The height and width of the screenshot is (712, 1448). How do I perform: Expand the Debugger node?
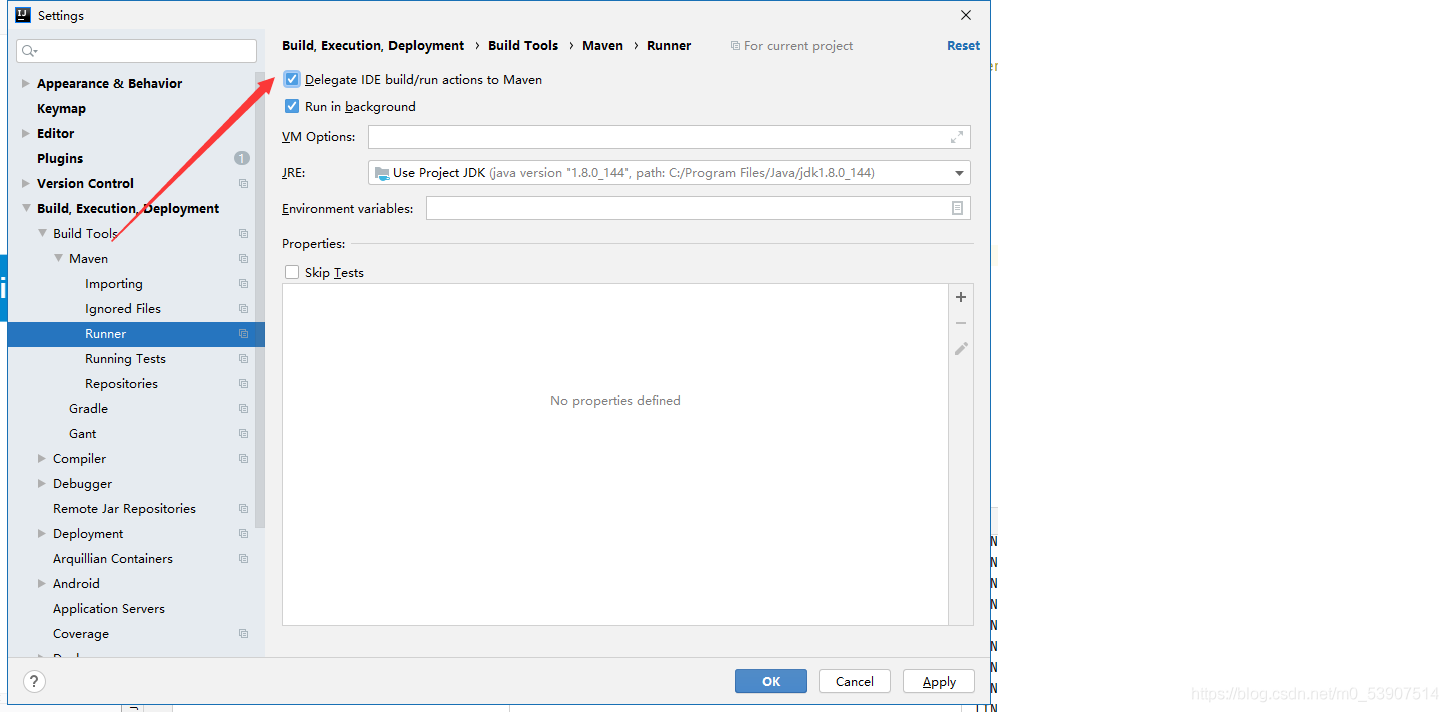pos(42,484)
